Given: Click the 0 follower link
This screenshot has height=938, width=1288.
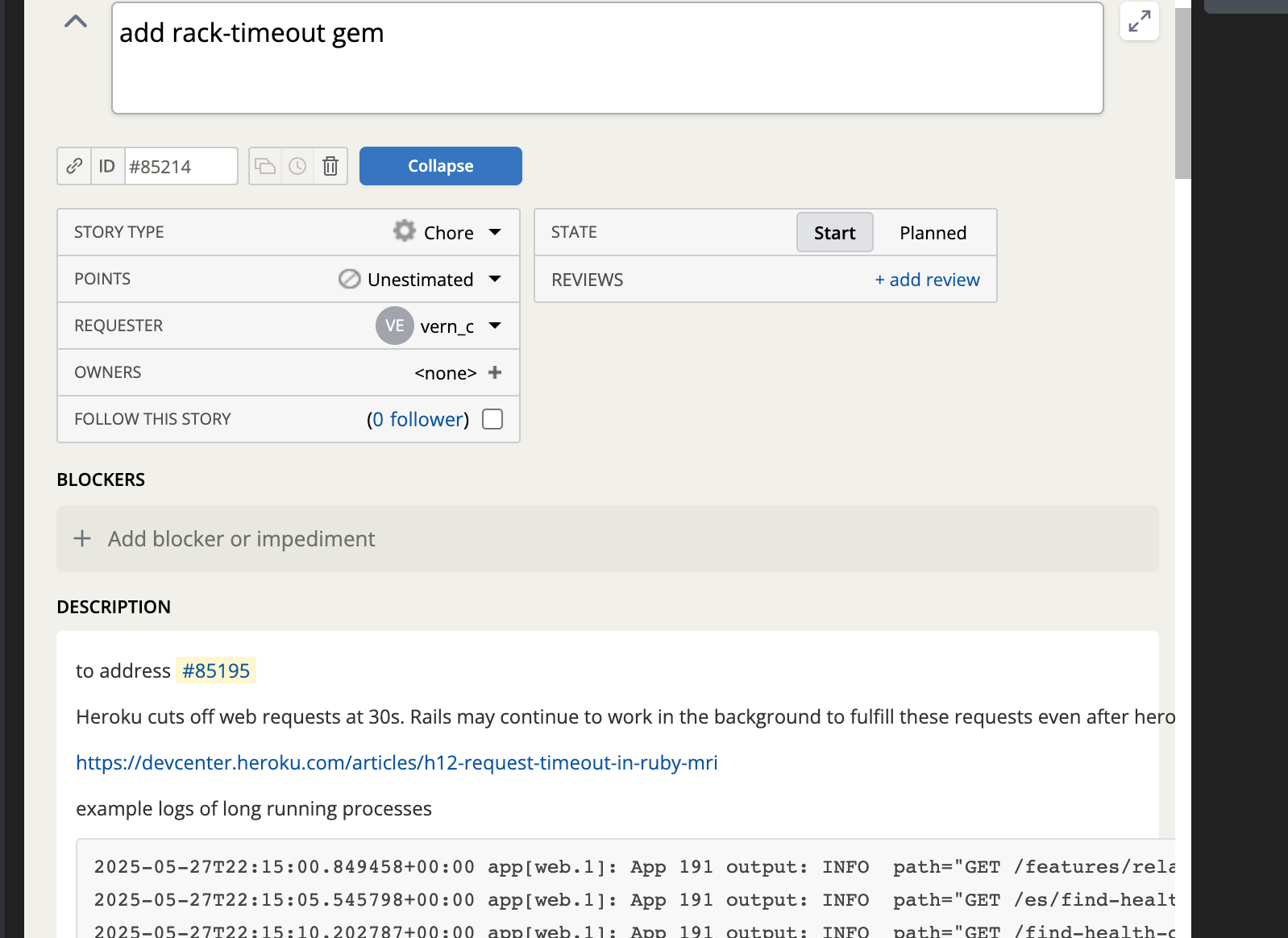Looking at the screenshot, I should 419,419.
